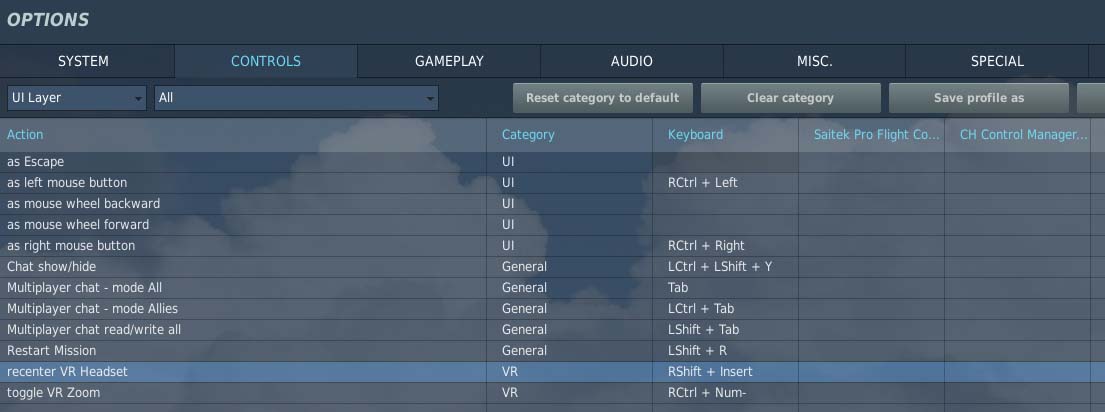Viewport: 1105px width, 412px height.
Task: Go to the MISC. tab
Action: [x=814, y=61]
